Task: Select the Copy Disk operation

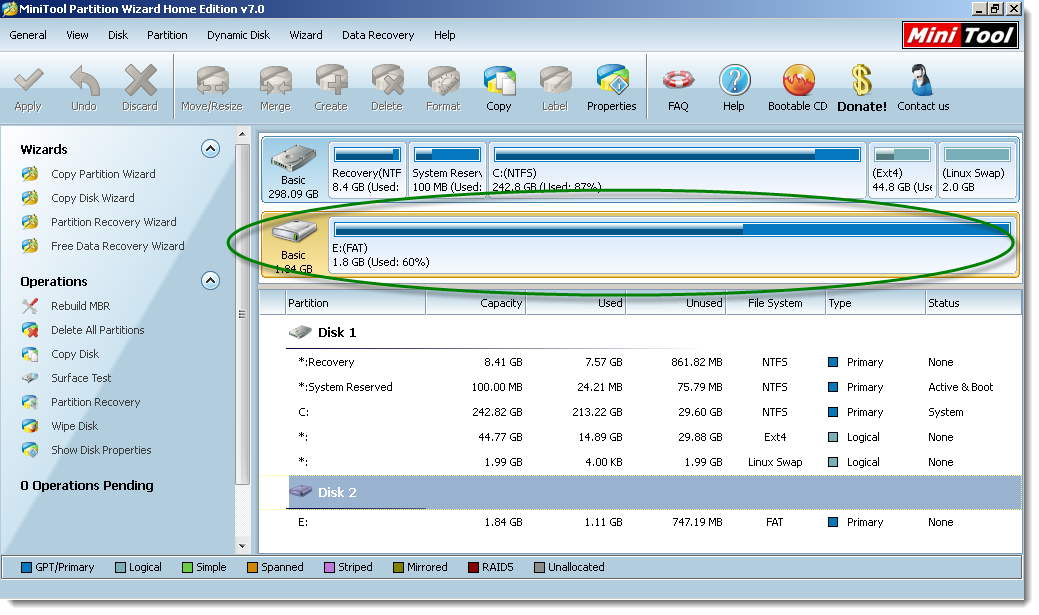Action: coord(74,354)
